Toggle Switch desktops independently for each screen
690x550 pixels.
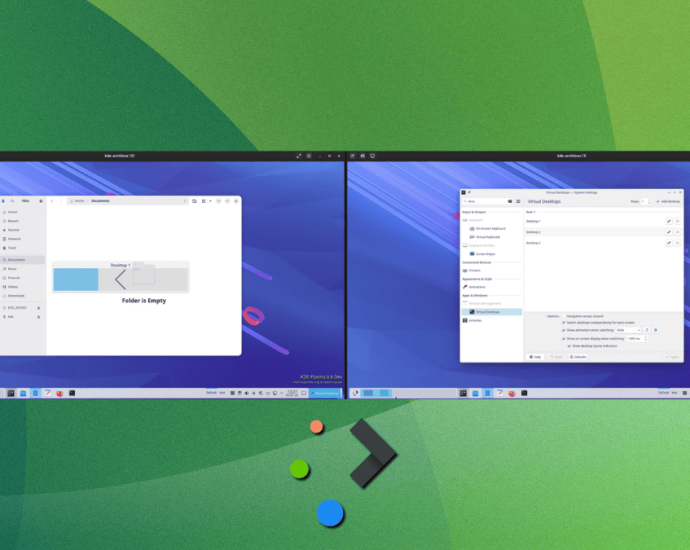pos(564,323)
